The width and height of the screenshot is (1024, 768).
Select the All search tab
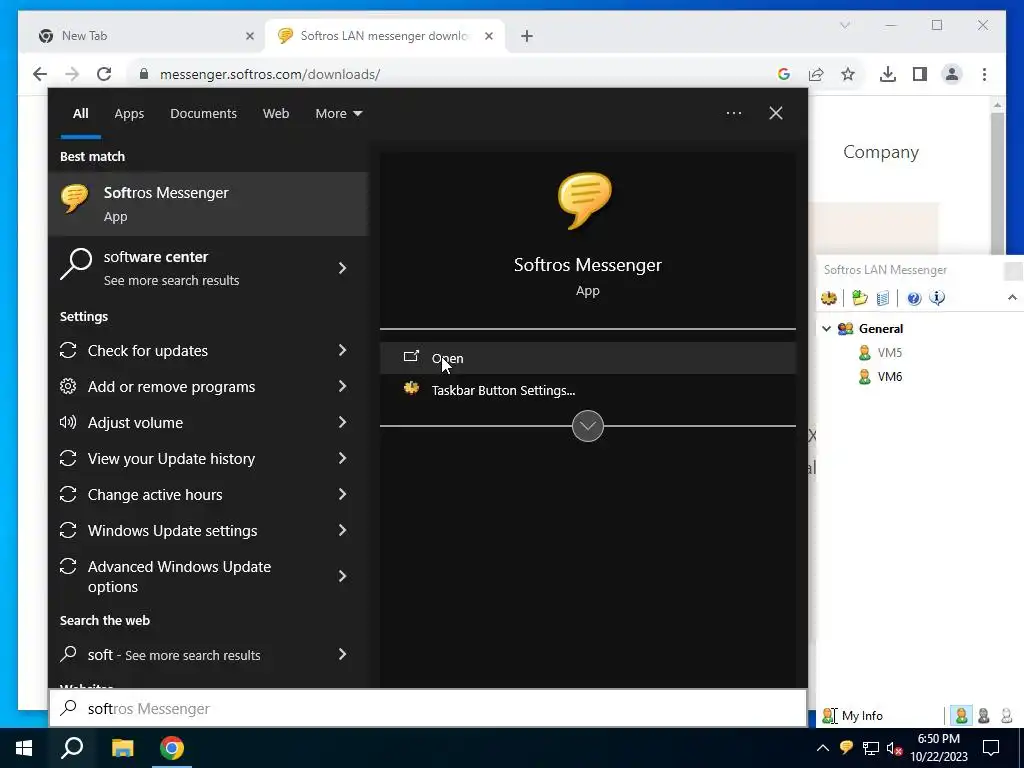[80, 114]
